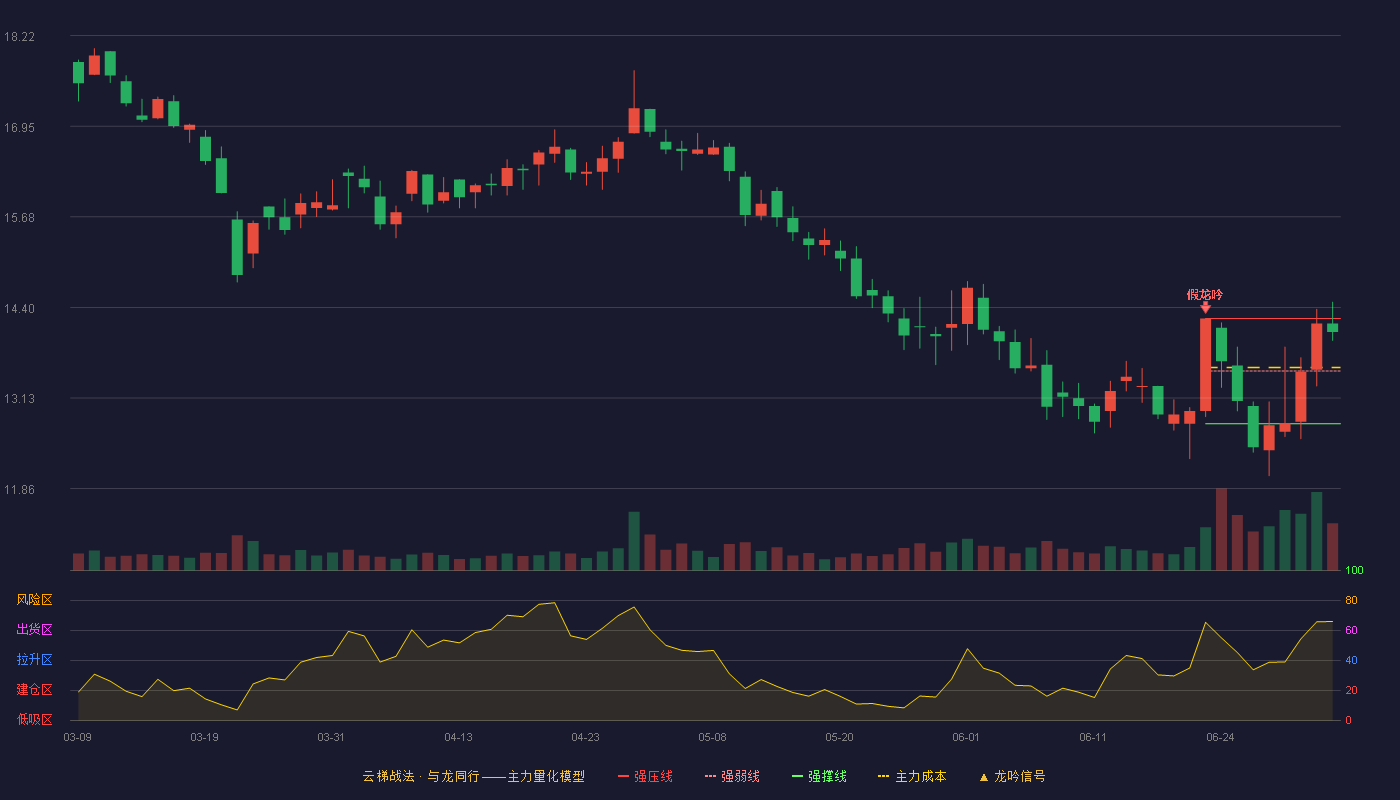
Task: Click the 14.40 price axis label
Action: [19, 309]
